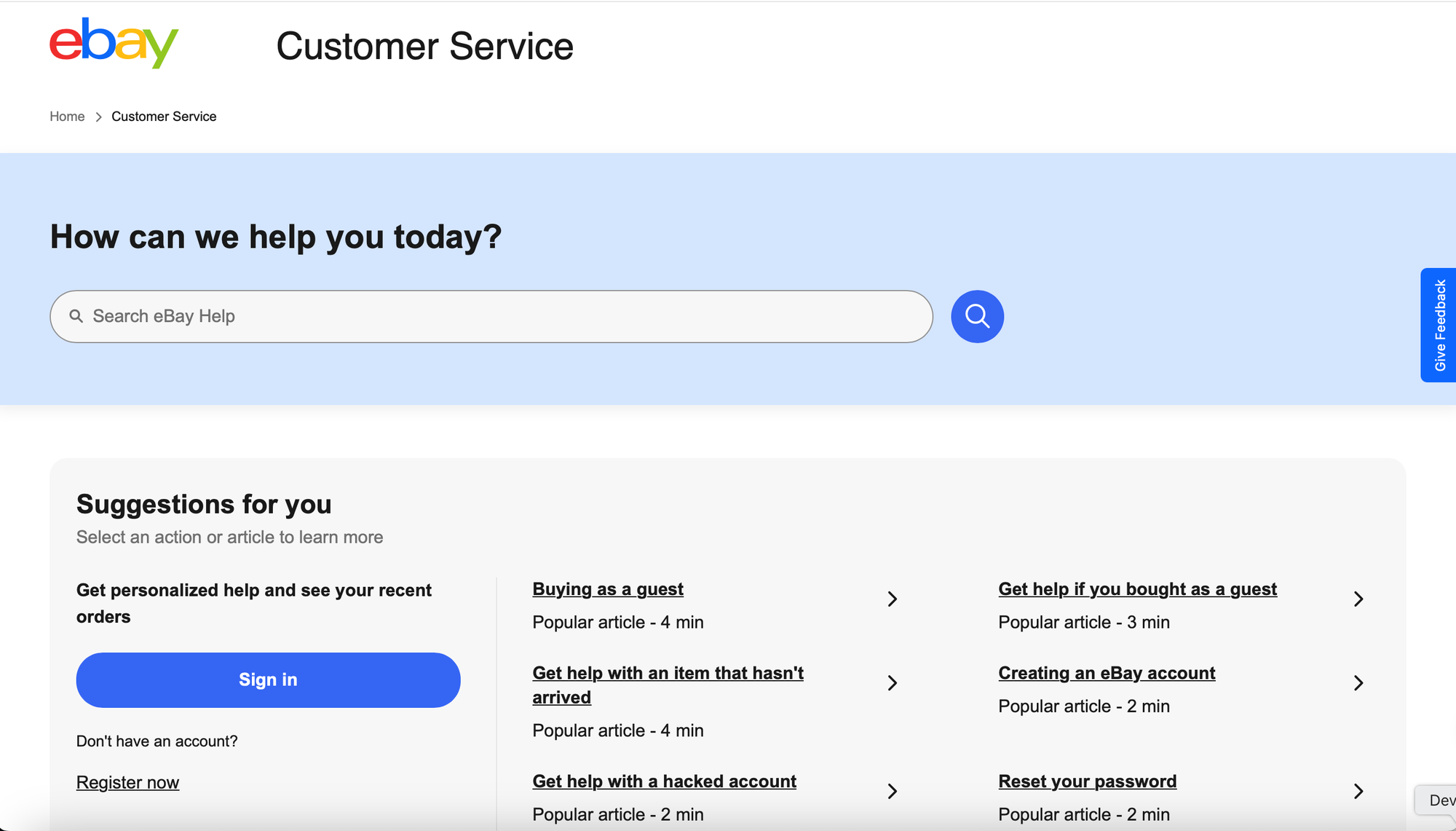Click the blue search magnifier button
Viewport: 1456px width, 831px height.
tap(977, 317)
